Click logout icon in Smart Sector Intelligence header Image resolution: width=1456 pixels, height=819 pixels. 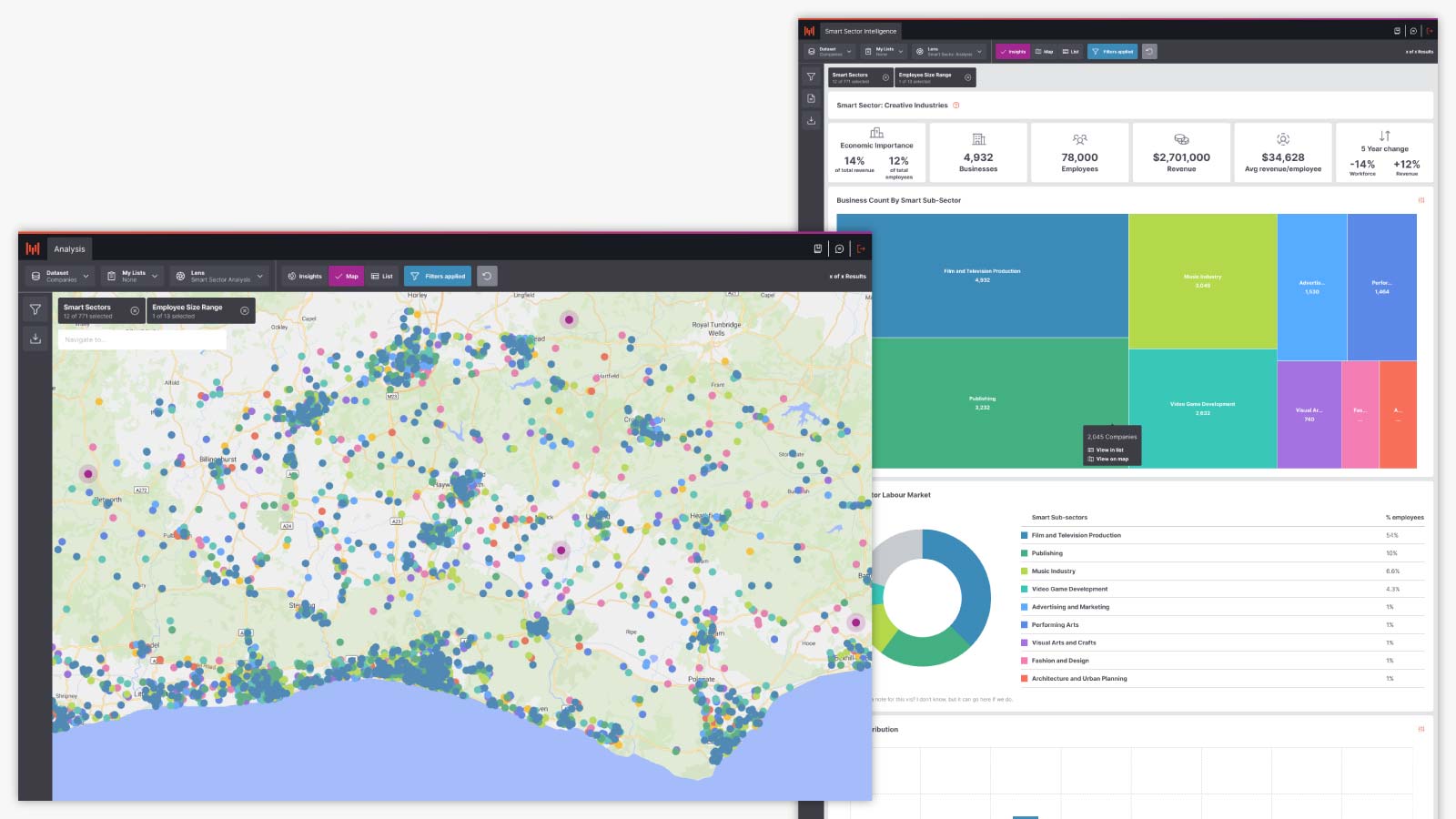pos(1430,31)
